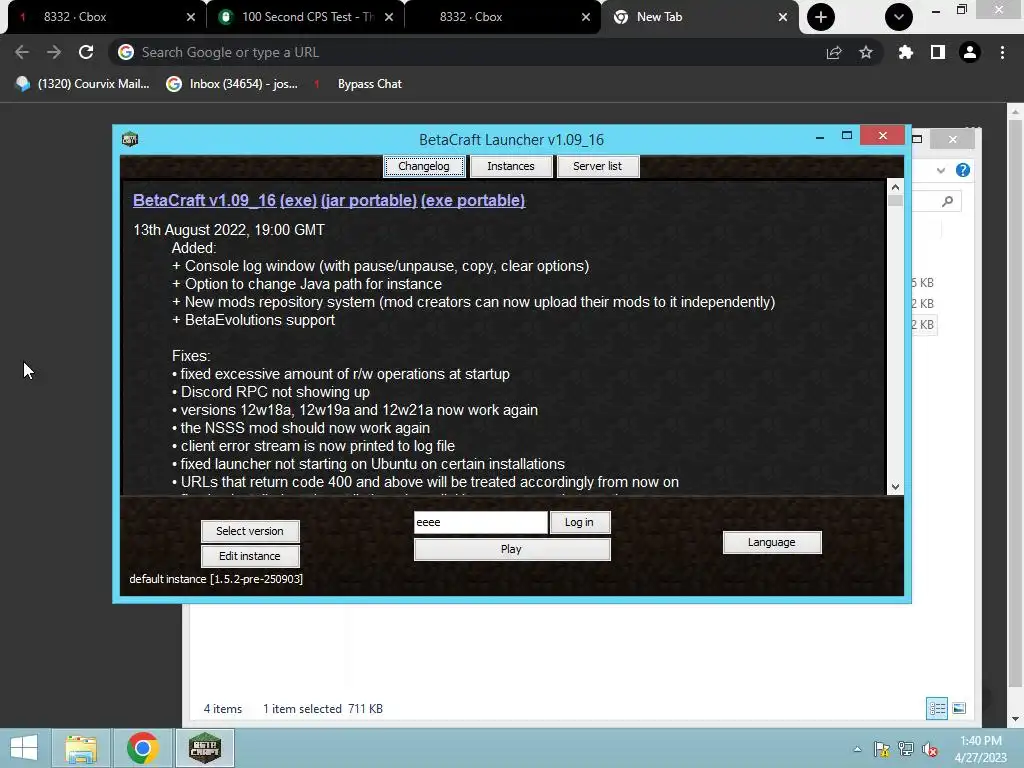Click the browser forward arrow

[x=54, y=52]
